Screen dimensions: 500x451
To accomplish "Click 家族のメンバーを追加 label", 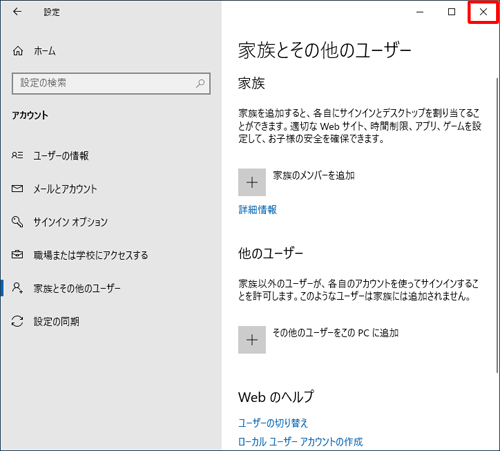I will point(314,175).
